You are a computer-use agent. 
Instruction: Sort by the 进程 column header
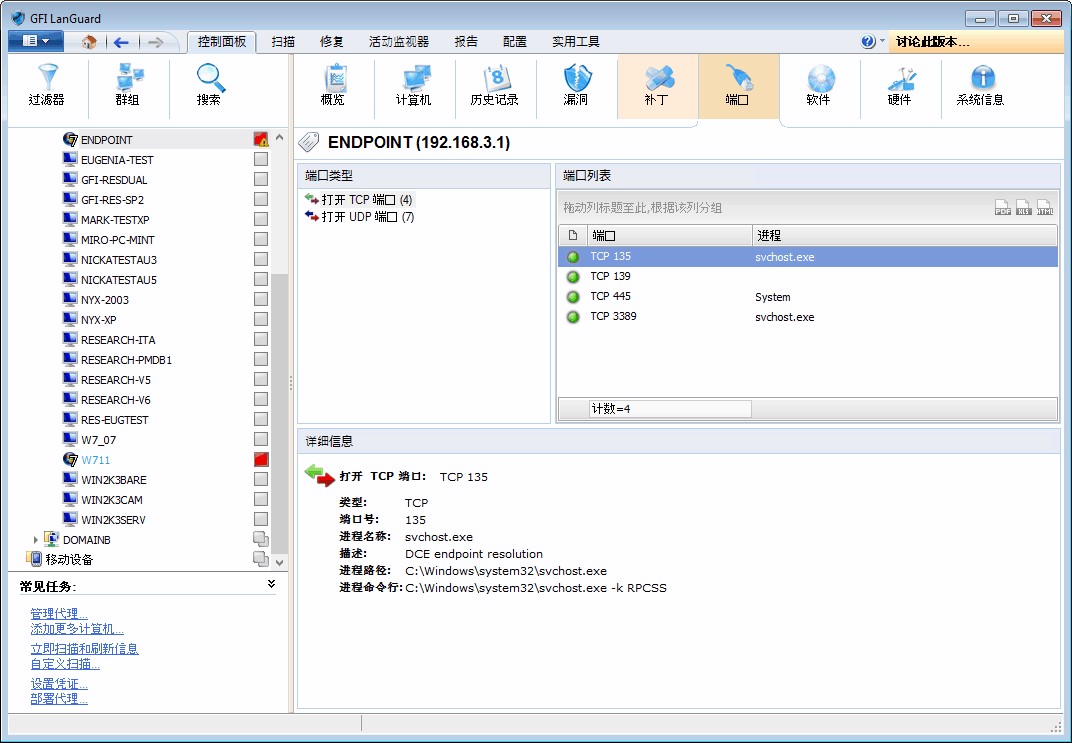(x=904, y=236)
